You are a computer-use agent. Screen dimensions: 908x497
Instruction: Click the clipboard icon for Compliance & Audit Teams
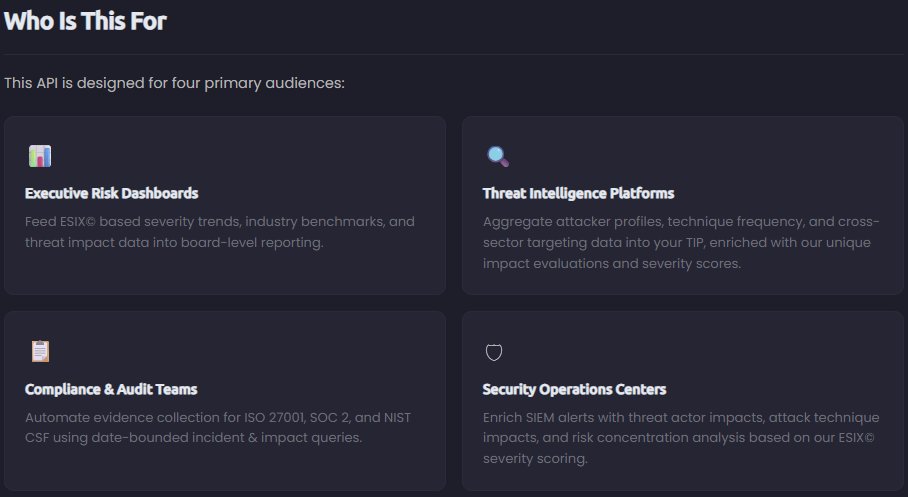point(41,351)
